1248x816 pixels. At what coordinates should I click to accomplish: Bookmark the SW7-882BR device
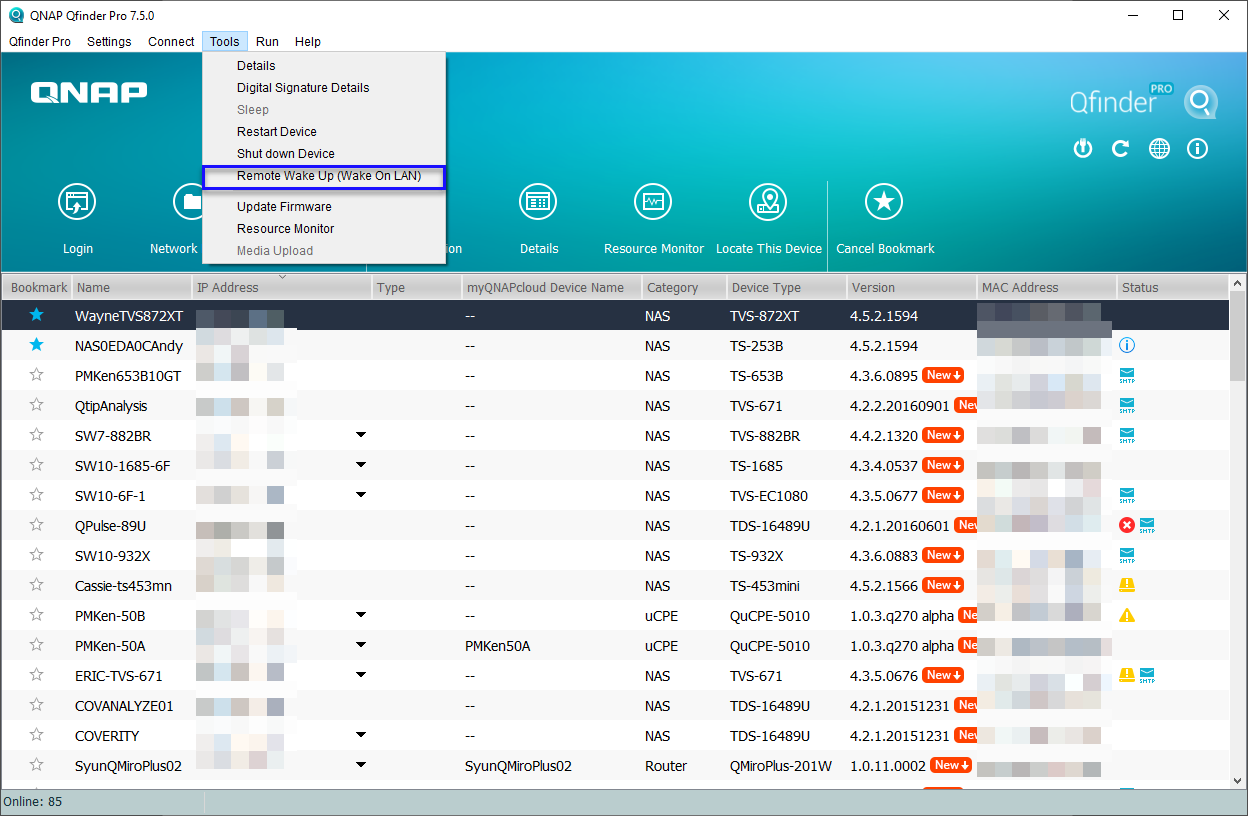pyautogui.click(x=37, y=435)
